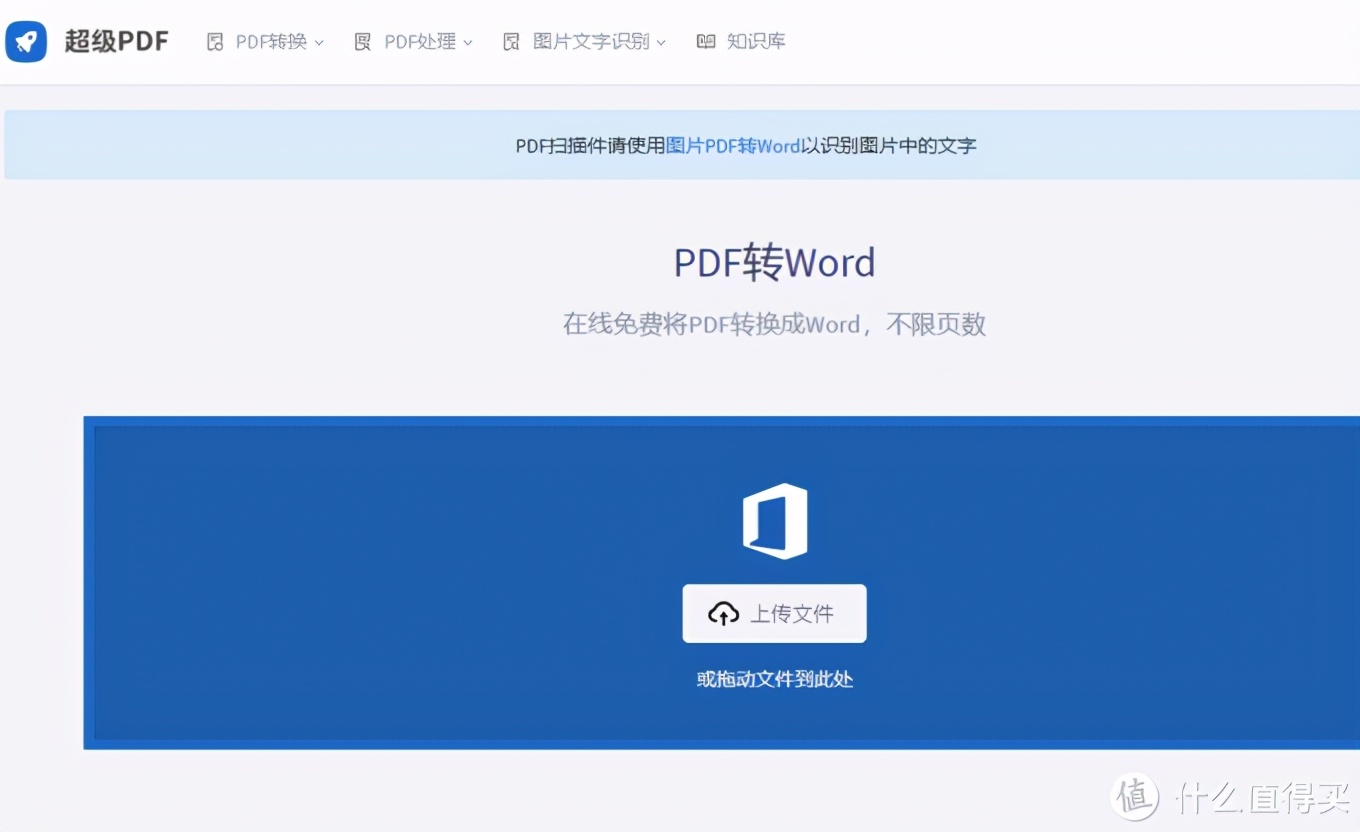
Task: Click the 超级PDF rocket logo
Action: (26, 41)
